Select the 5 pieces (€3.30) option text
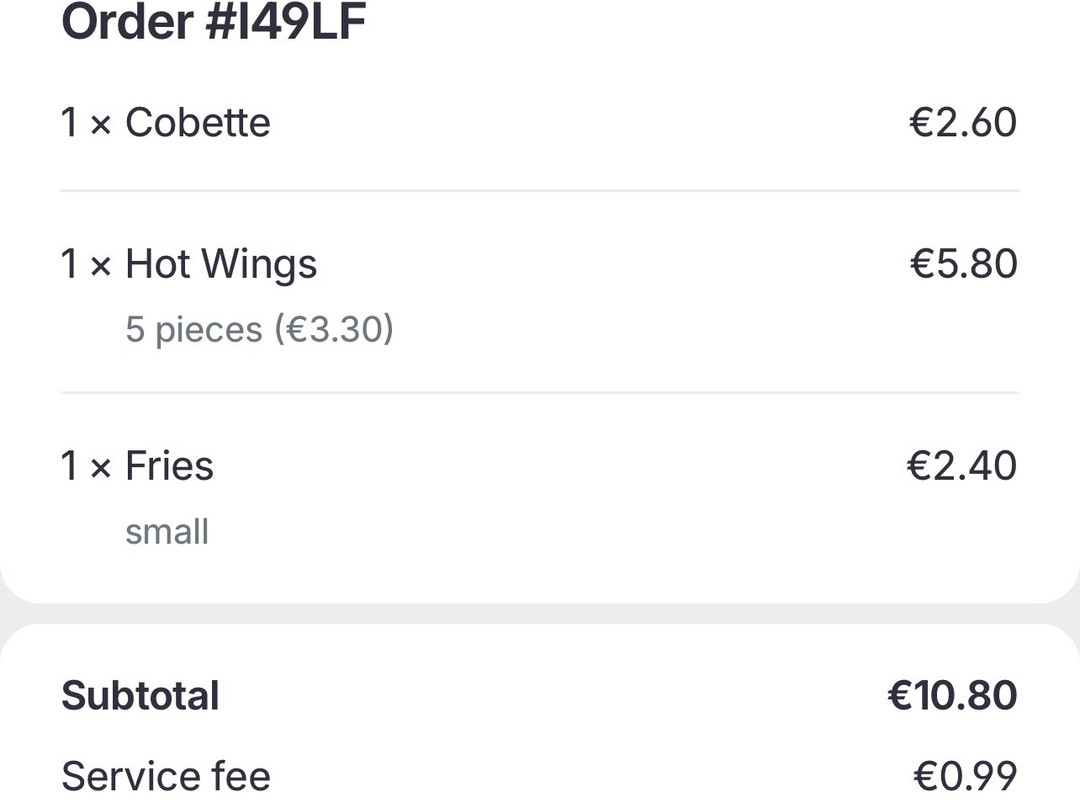Image resolution: width=1080 pixels, height=808 pixels. (259, 329)
